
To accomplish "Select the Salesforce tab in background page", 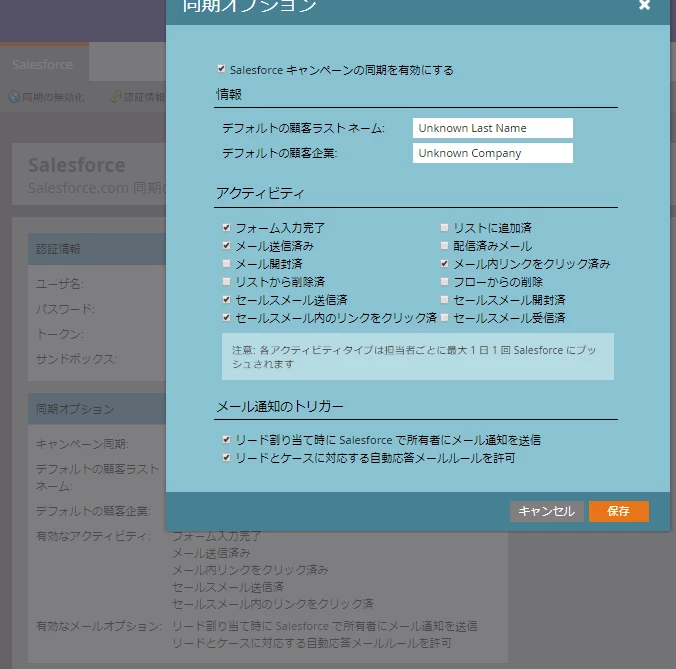I will (43, 65).
